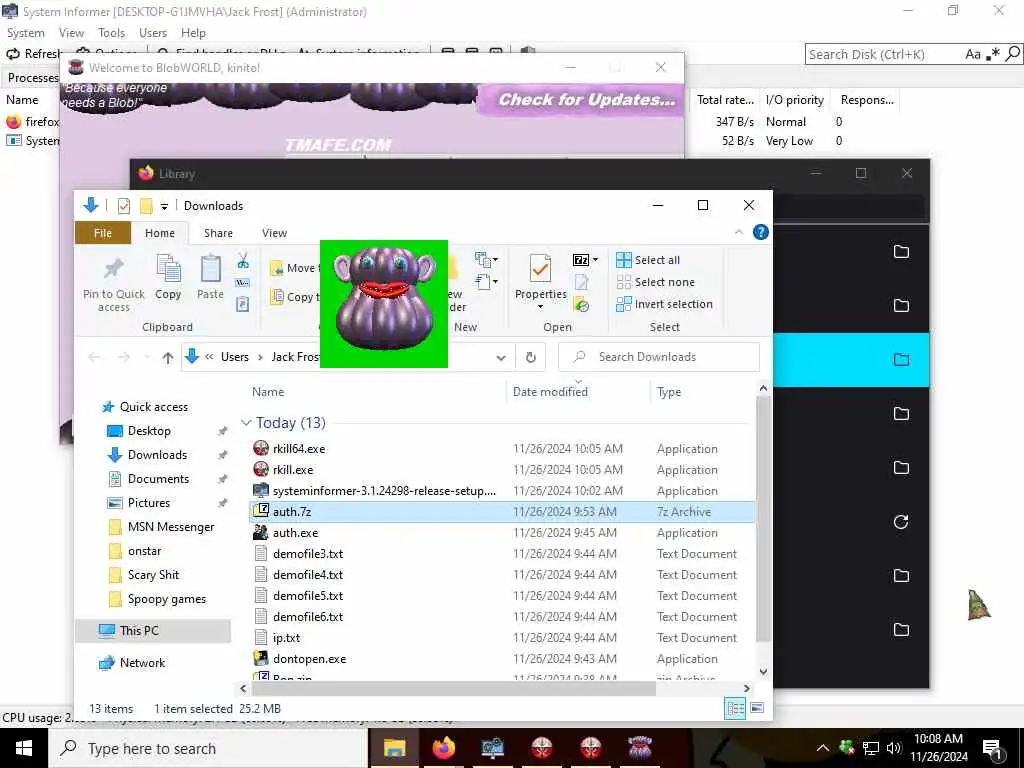The image size is (1024, 768).
Task: Open Explorer help blue question mark
Action: click(760, 232)
